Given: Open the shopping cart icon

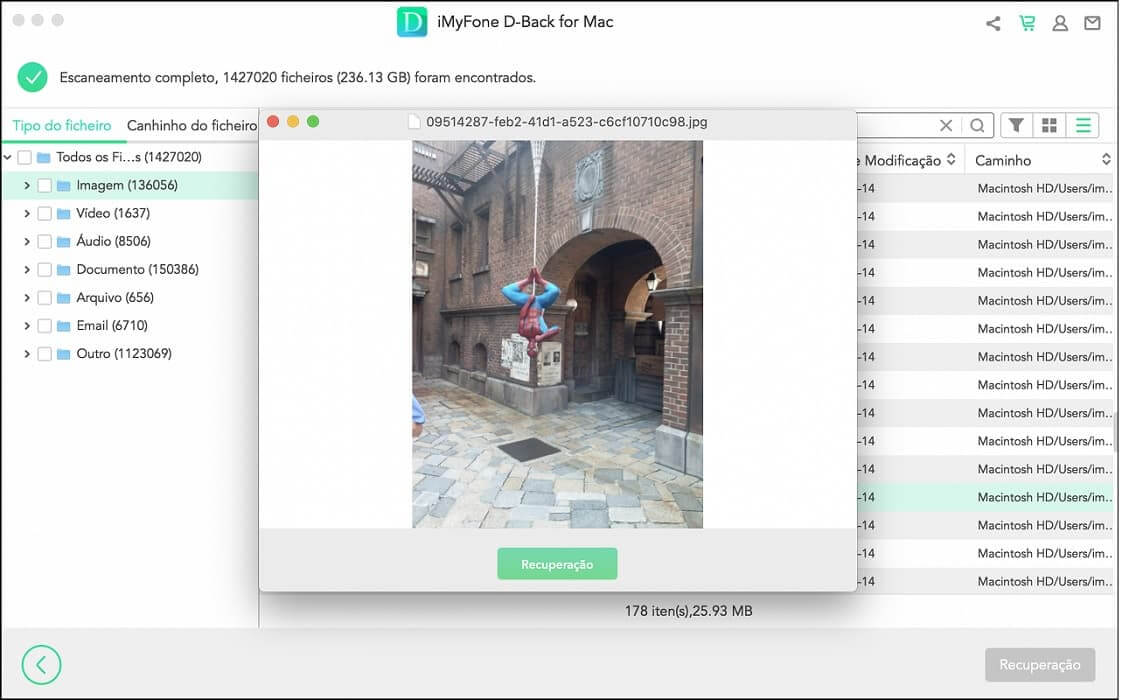Looking at the screenshot, I should 1027,24.
